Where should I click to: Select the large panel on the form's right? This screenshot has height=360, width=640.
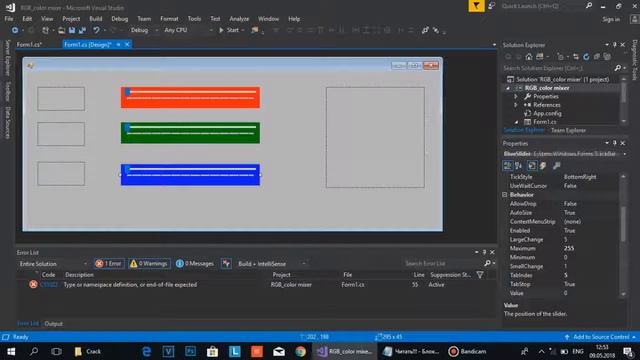click(375, 138)
